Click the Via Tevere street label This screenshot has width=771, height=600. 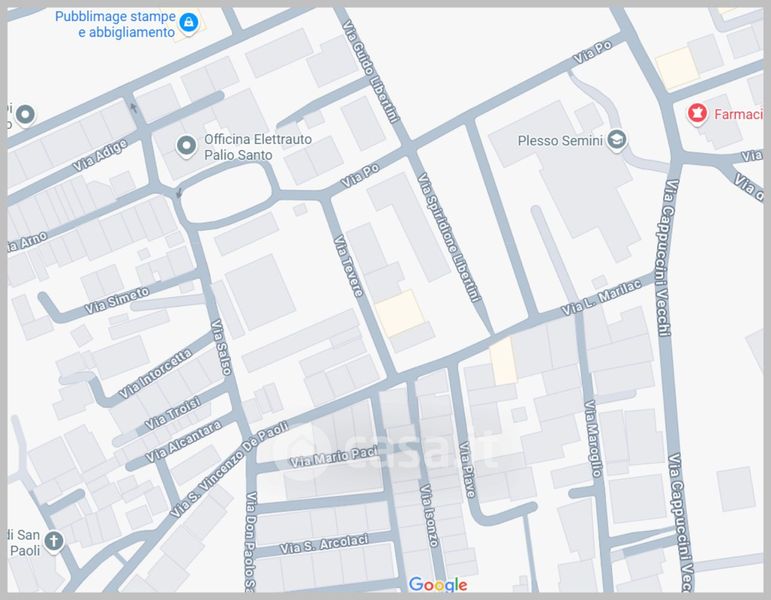(349, 265)
